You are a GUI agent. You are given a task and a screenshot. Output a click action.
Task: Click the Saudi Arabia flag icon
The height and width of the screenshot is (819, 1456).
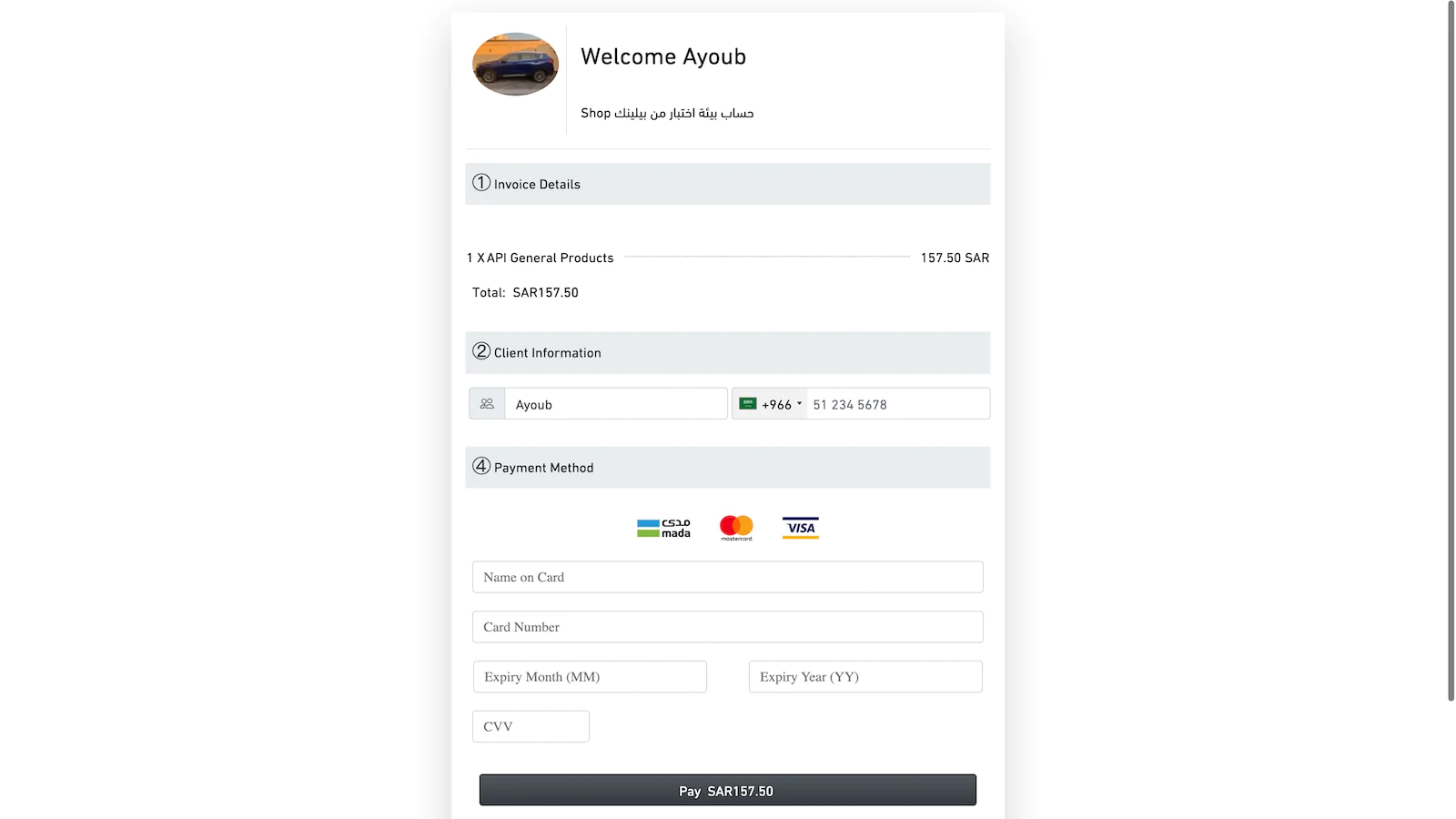(x=748, y=404)
